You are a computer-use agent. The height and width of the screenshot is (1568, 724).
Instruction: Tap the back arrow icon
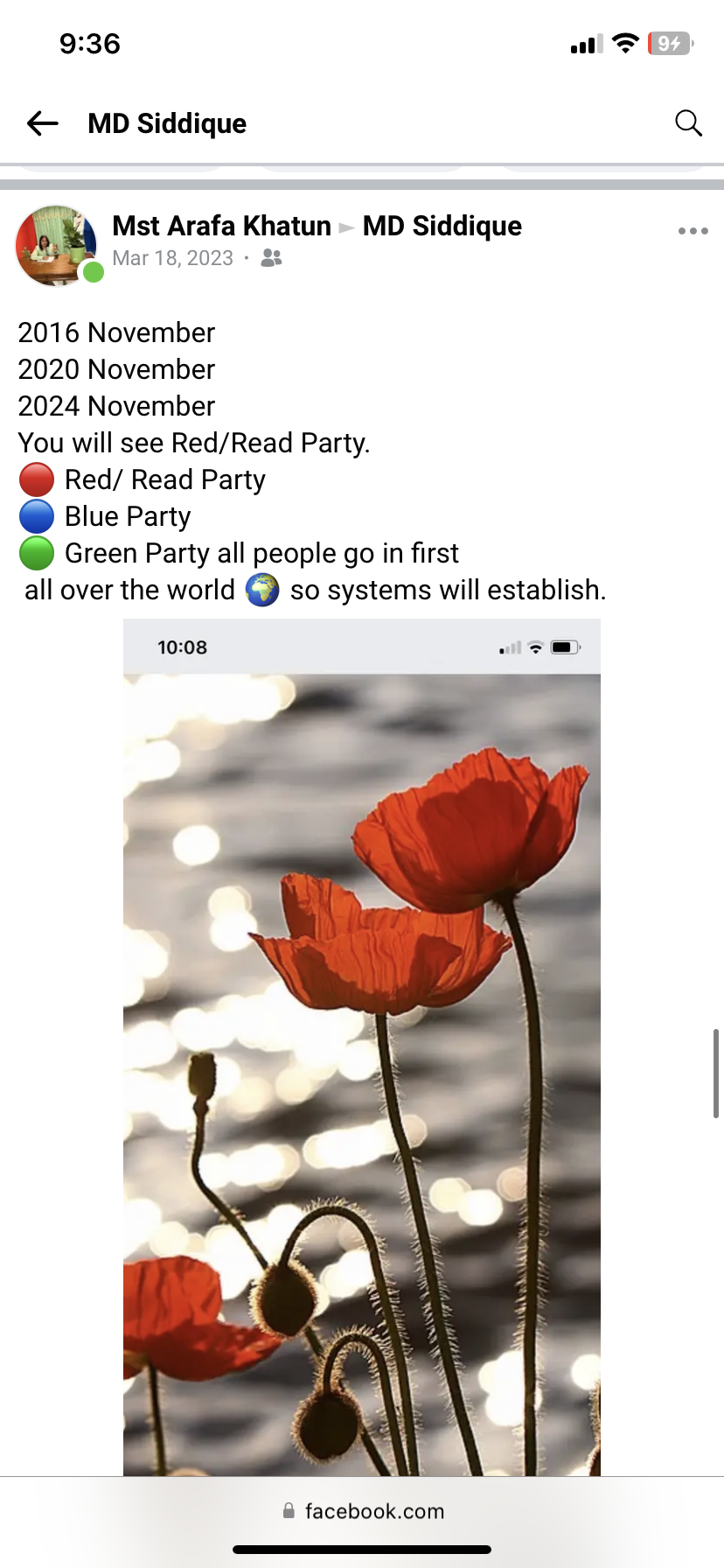(42, 123)
